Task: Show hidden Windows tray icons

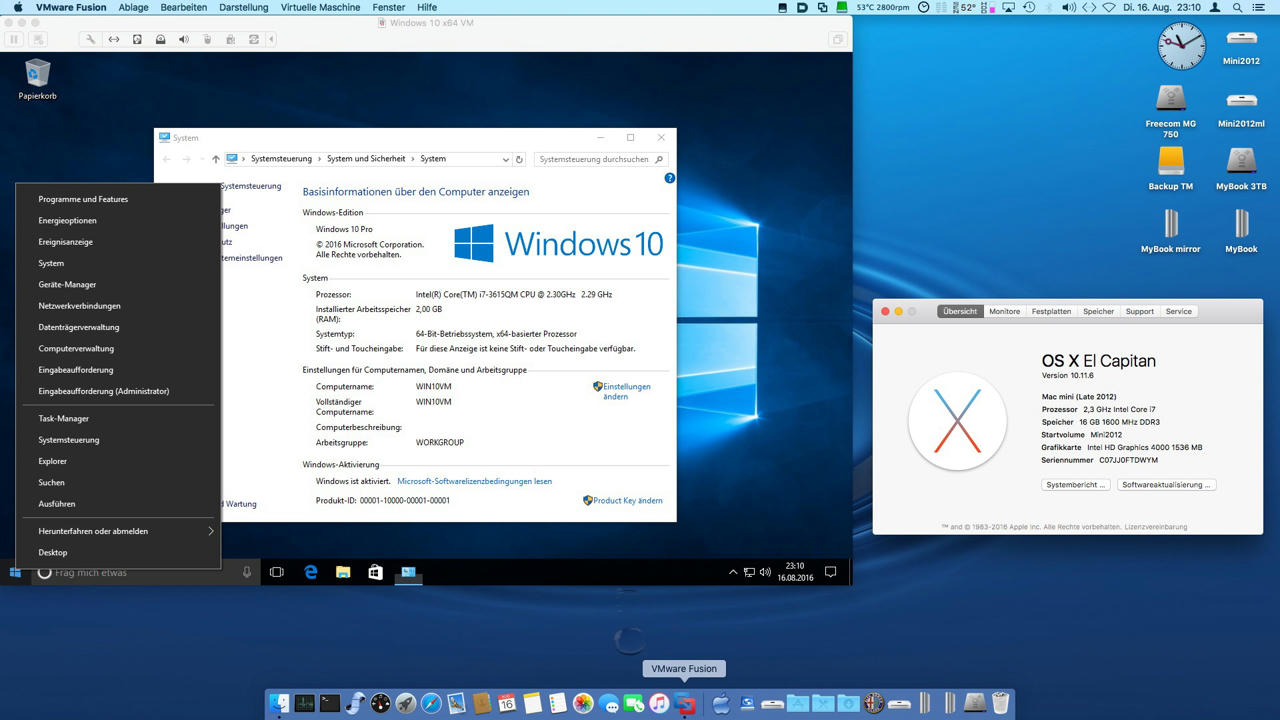Action: [733, 572]
